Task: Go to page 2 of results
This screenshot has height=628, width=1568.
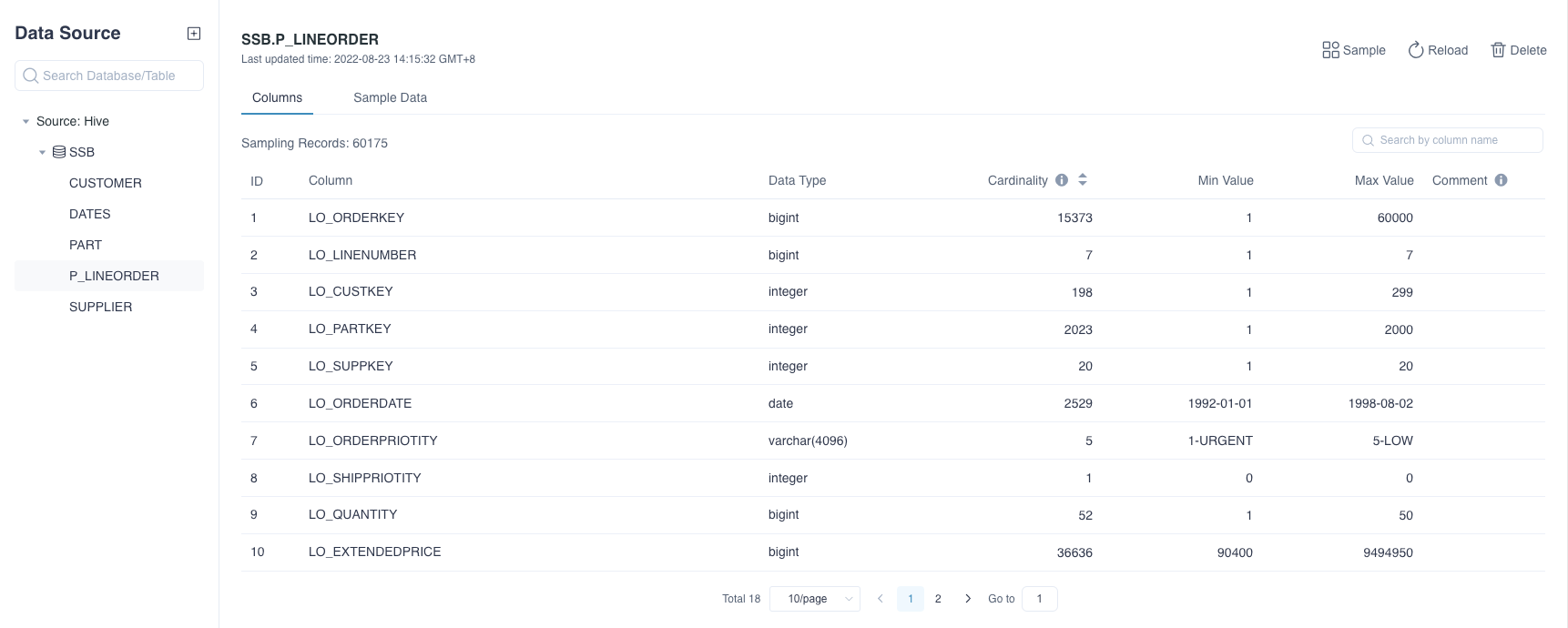Action: (x=938, y=599)
